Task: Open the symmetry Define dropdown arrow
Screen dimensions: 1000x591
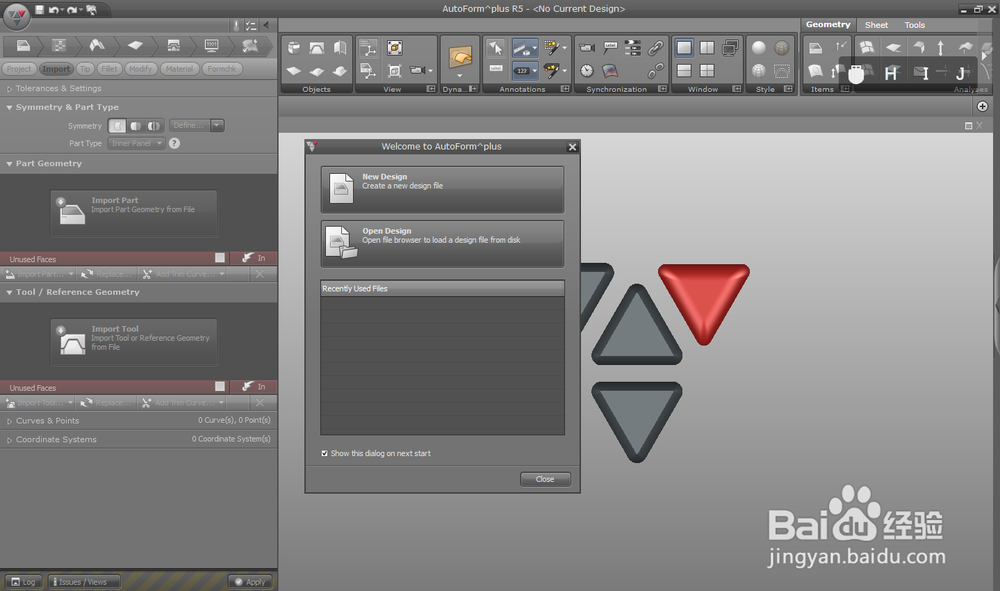Action: 217,126
